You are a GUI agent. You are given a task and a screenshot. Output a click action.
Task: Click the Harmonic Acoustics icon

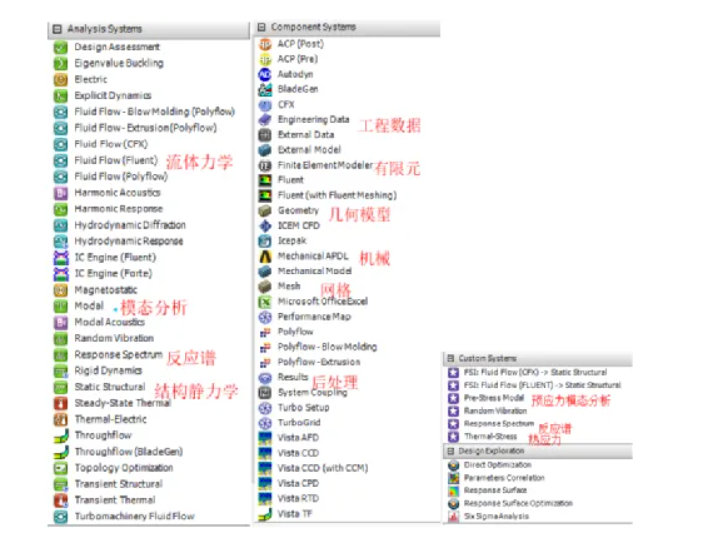point(61,193)
